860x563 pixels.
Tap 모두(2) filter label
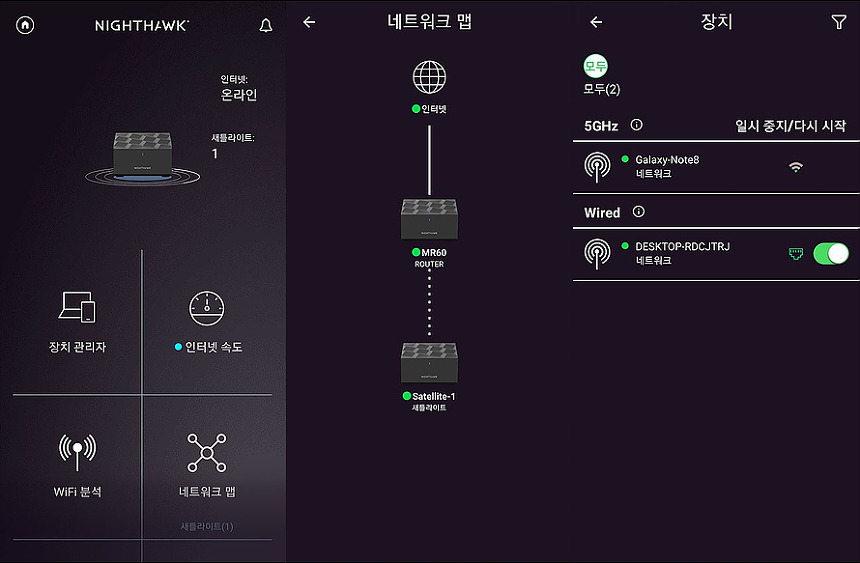pyautogui.click(x=602, y=89)
